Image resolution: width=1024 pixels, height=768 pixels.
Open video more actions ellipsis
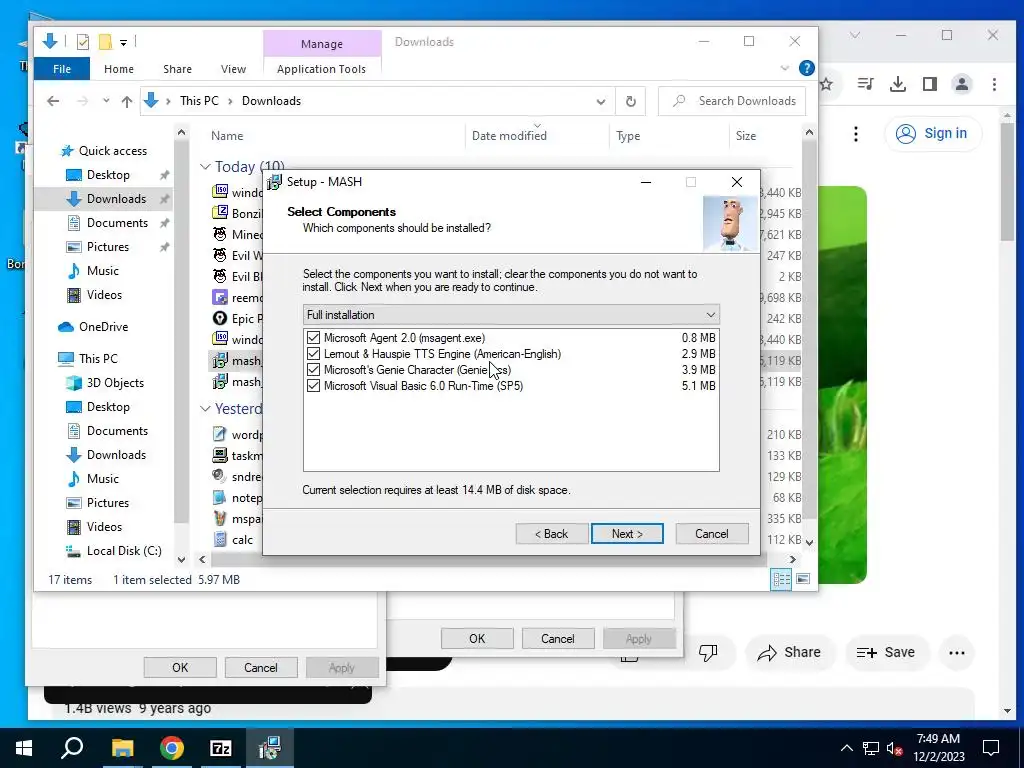point(957,652)
